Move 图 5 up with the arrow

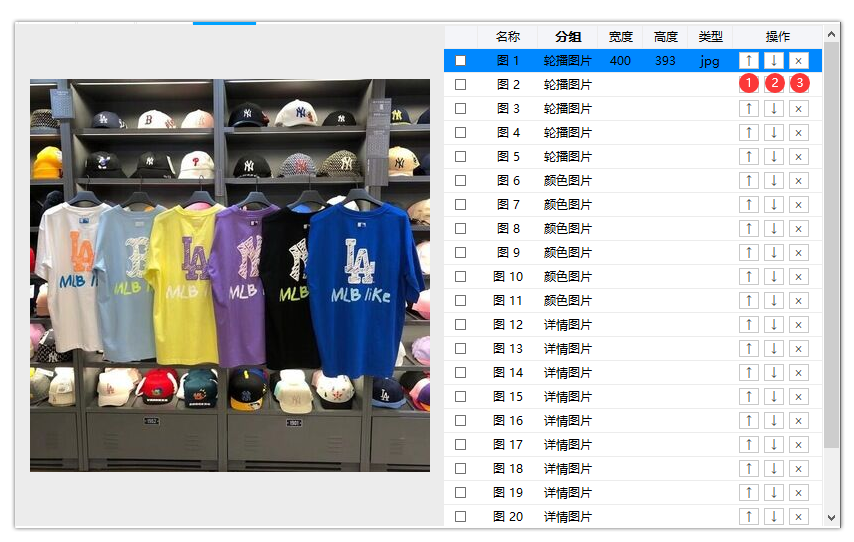(749, 156)
